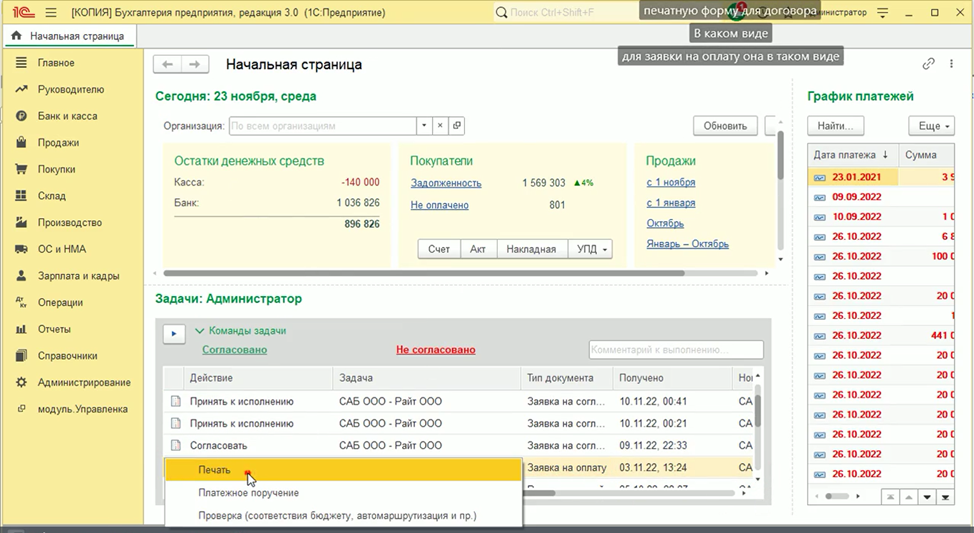The height and width of the screenshot is (533, 974).
Task: Open the Отчеты chart icon
Action: pyautogui.click(x=21, y=329)
